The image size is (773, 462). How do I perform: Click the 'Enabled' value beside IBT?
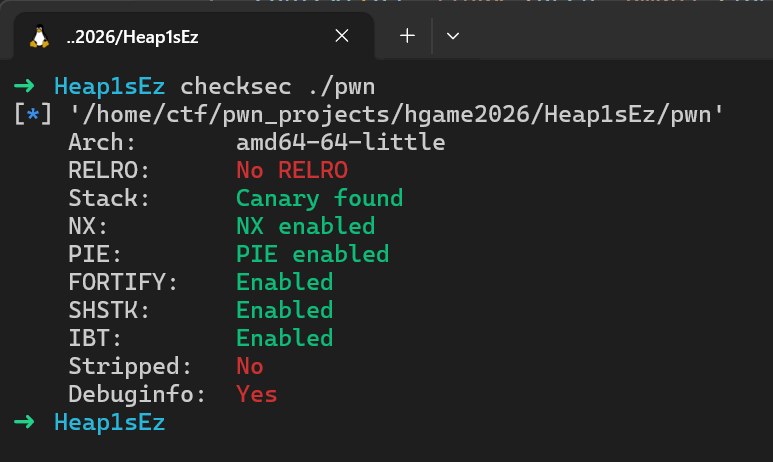[284, 337]
